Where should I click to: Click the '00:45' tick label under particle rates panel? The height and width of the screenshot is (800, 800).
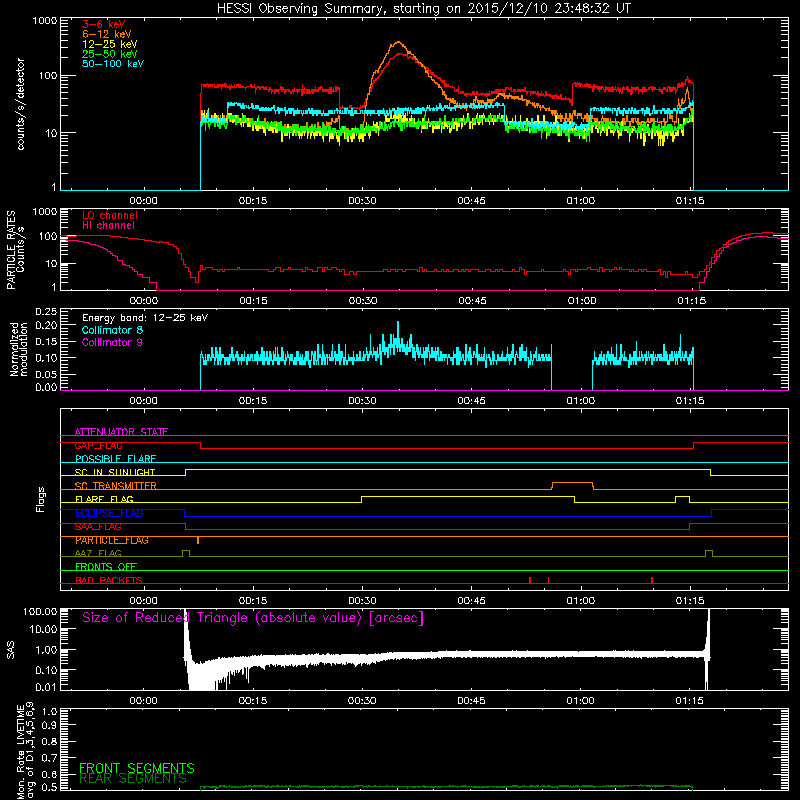coord(472,301)
